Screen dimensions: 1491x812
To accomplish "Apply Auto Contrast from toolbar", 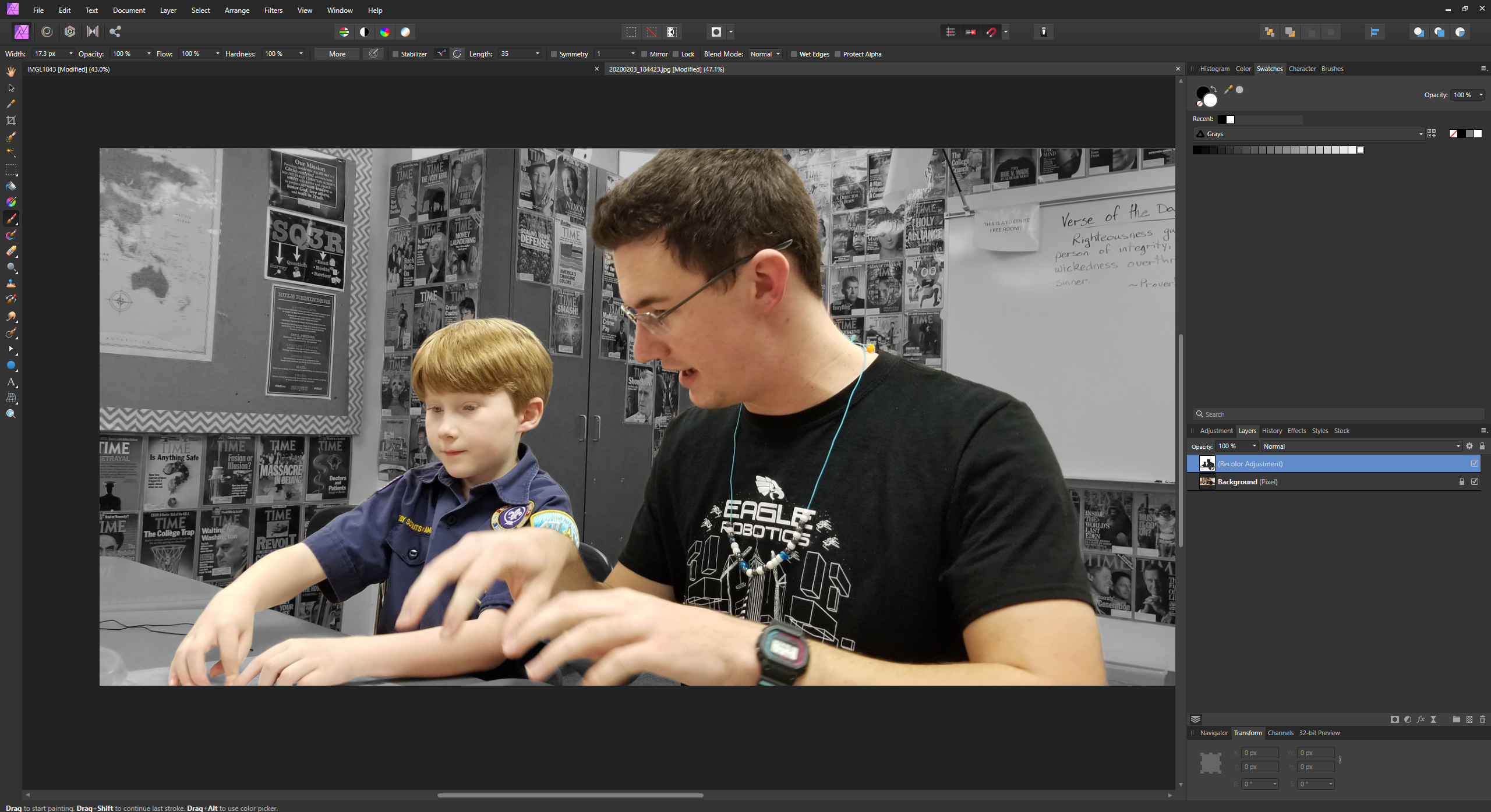I will [365, 32].
